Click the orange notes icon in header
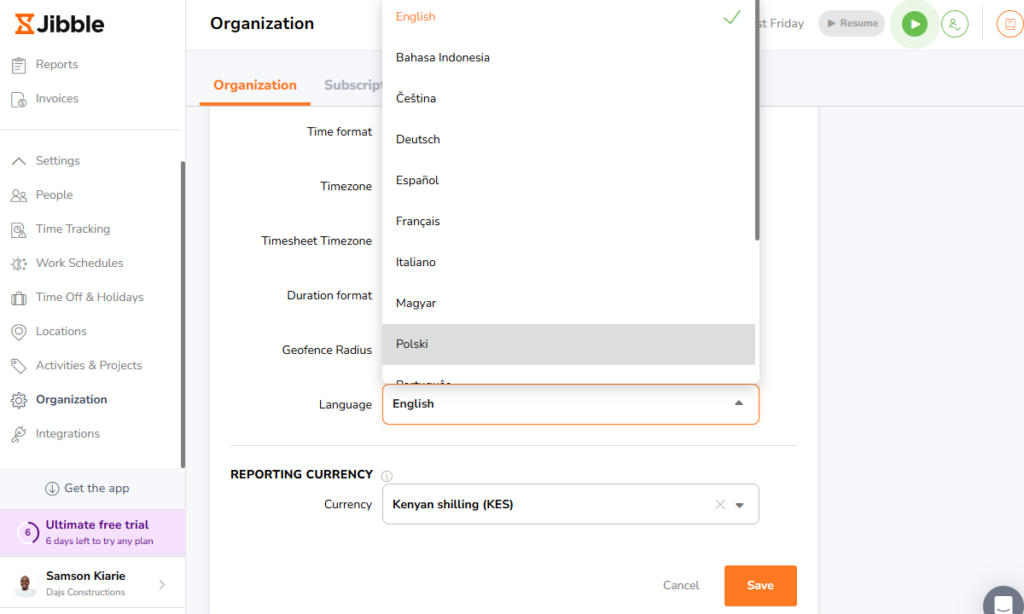This screenshot has height=614, width=1024. click(x=1010, y=24)
